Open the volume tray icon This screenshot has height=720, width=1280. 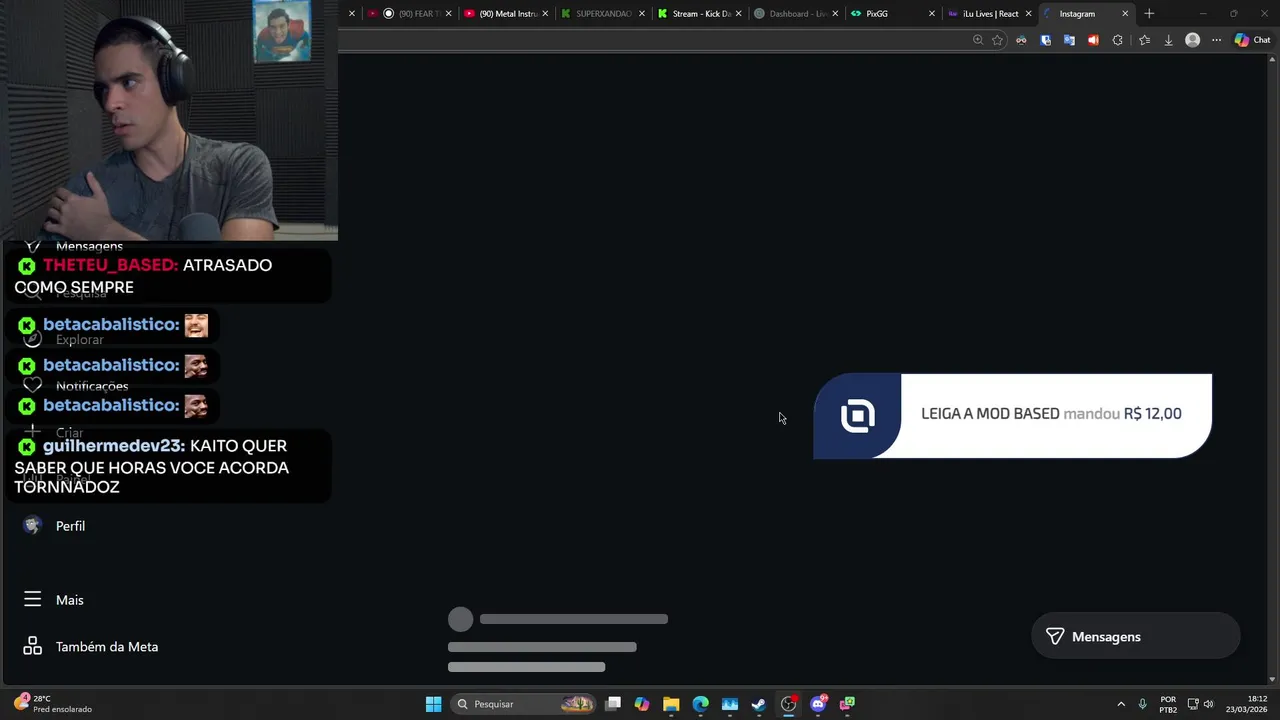(1209, 704)
